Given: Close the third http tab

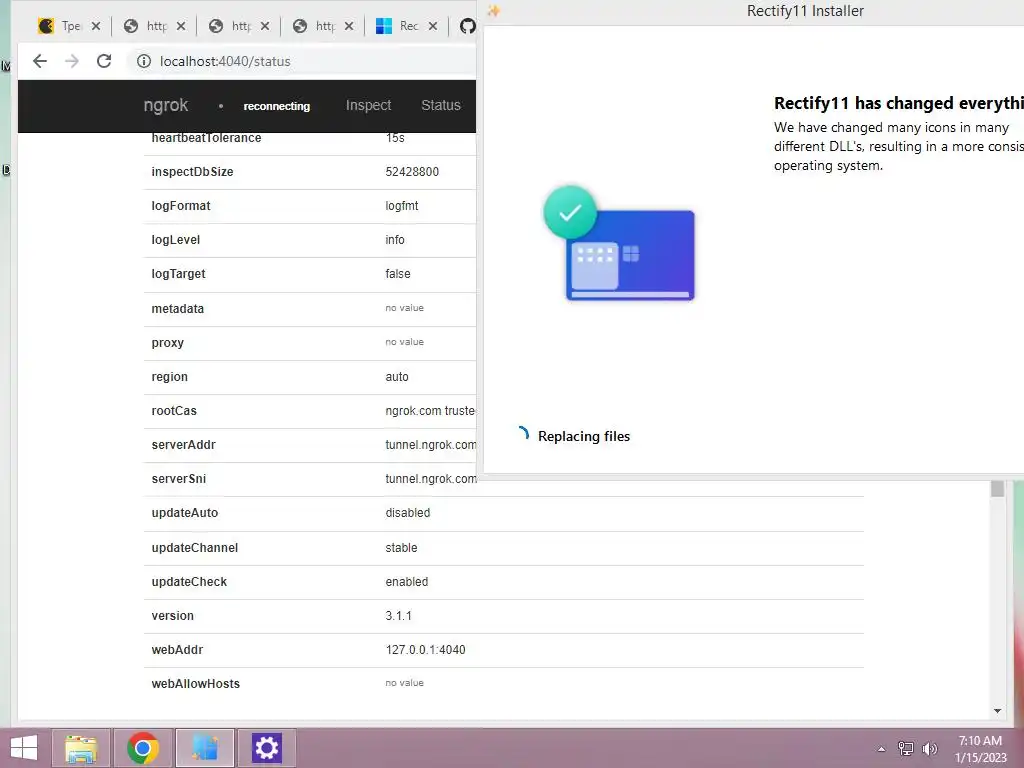Looking at the screenshot, I should (264, 26).
